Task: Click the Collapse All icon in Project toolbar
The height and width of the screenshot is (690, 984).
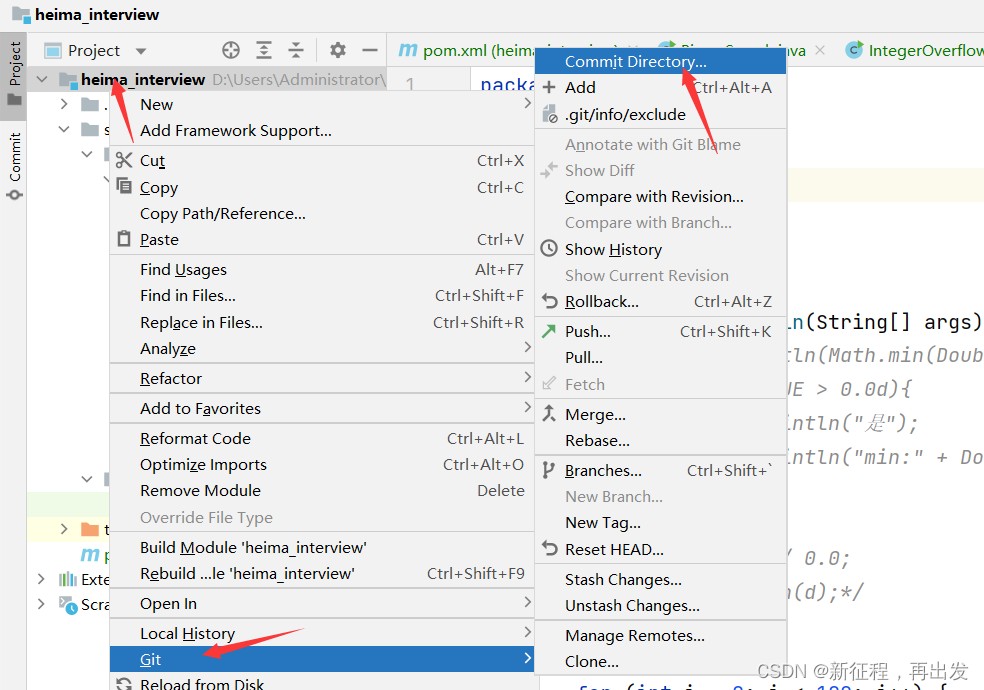Action: pos(296,50)
